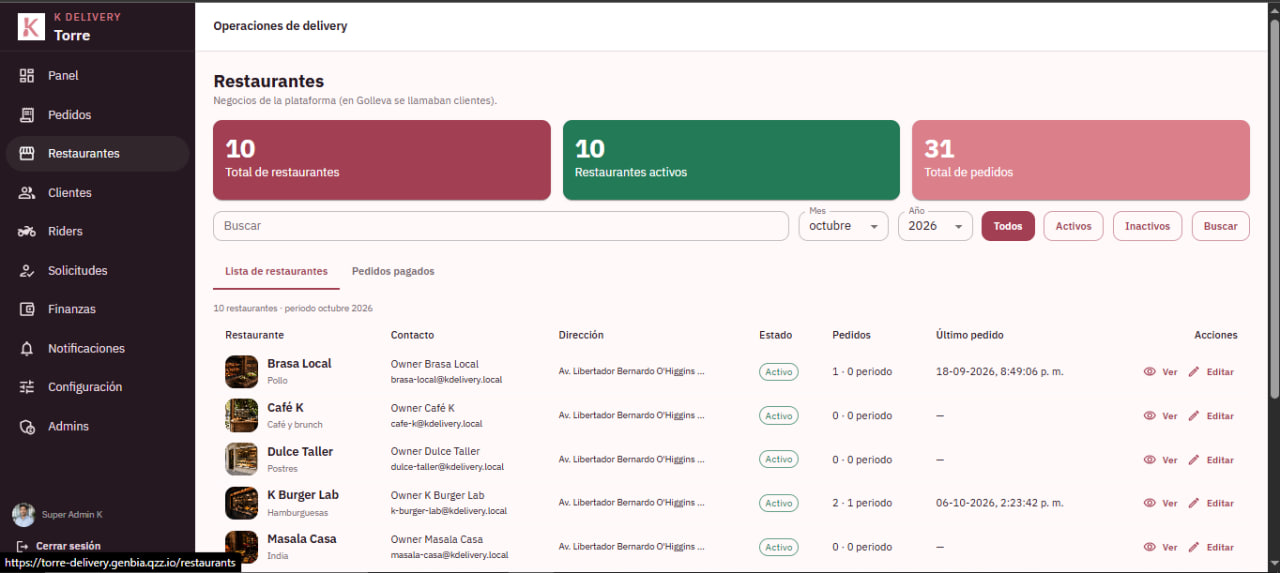The width and height of the screenshot is (1280, 573).
Task: Click the pencil icon for Masala Casa
Action: coord(1193,547)
